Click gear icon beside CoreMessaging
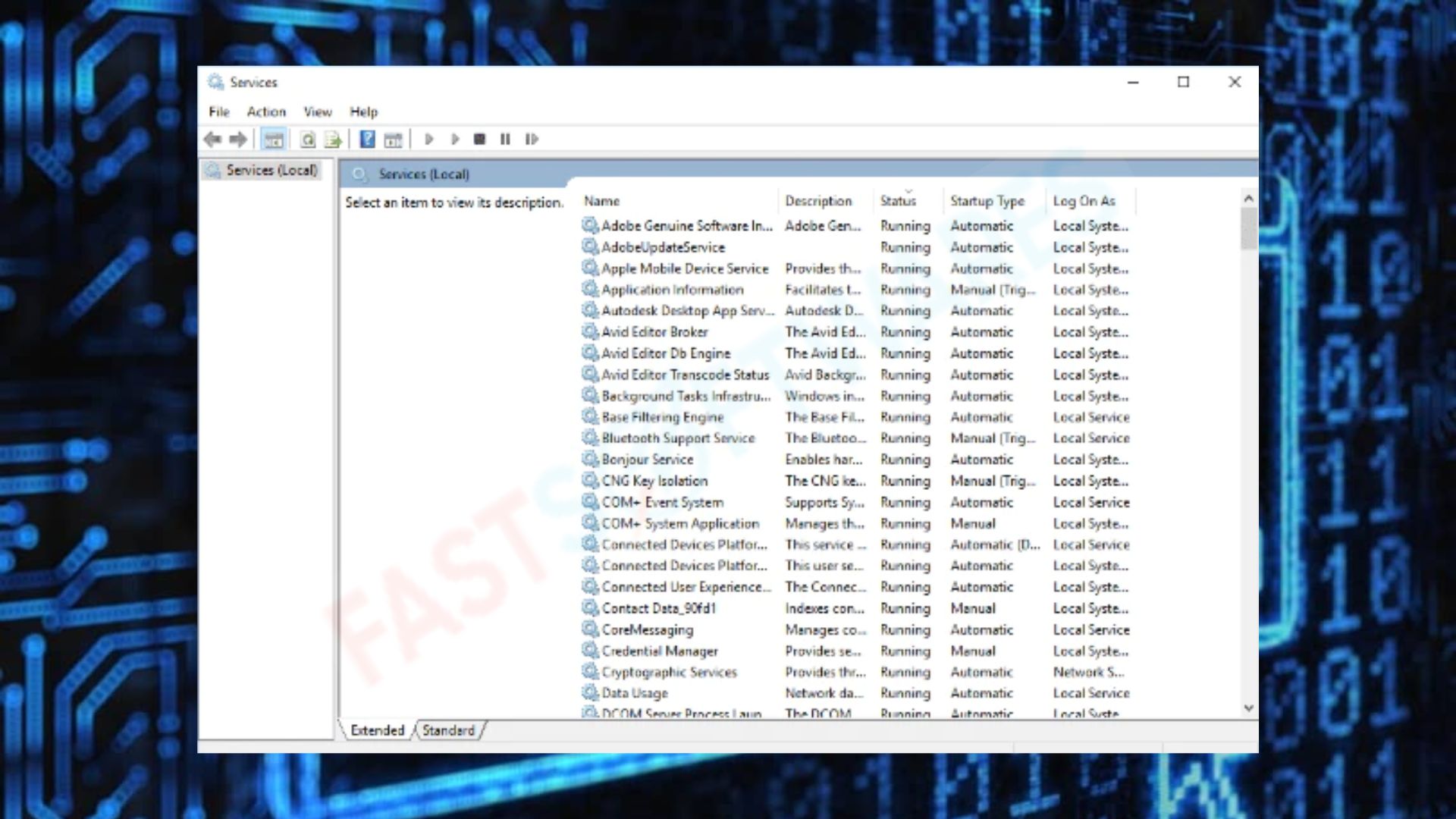Viewport: 1456px width, 819px height. coord(590,629)
